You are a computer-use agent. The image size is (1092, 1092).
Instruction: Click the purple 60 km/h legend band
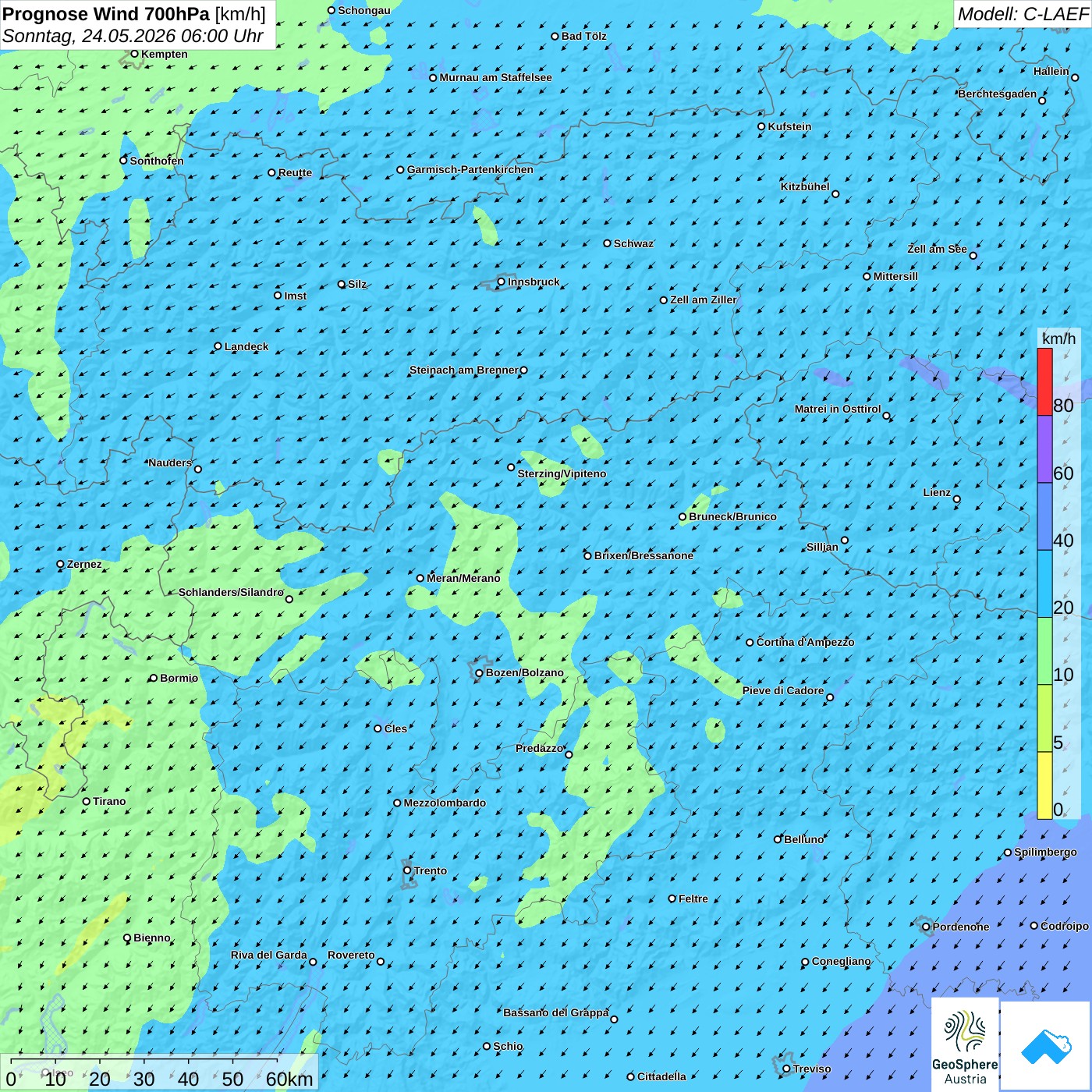click(1044, 449)
